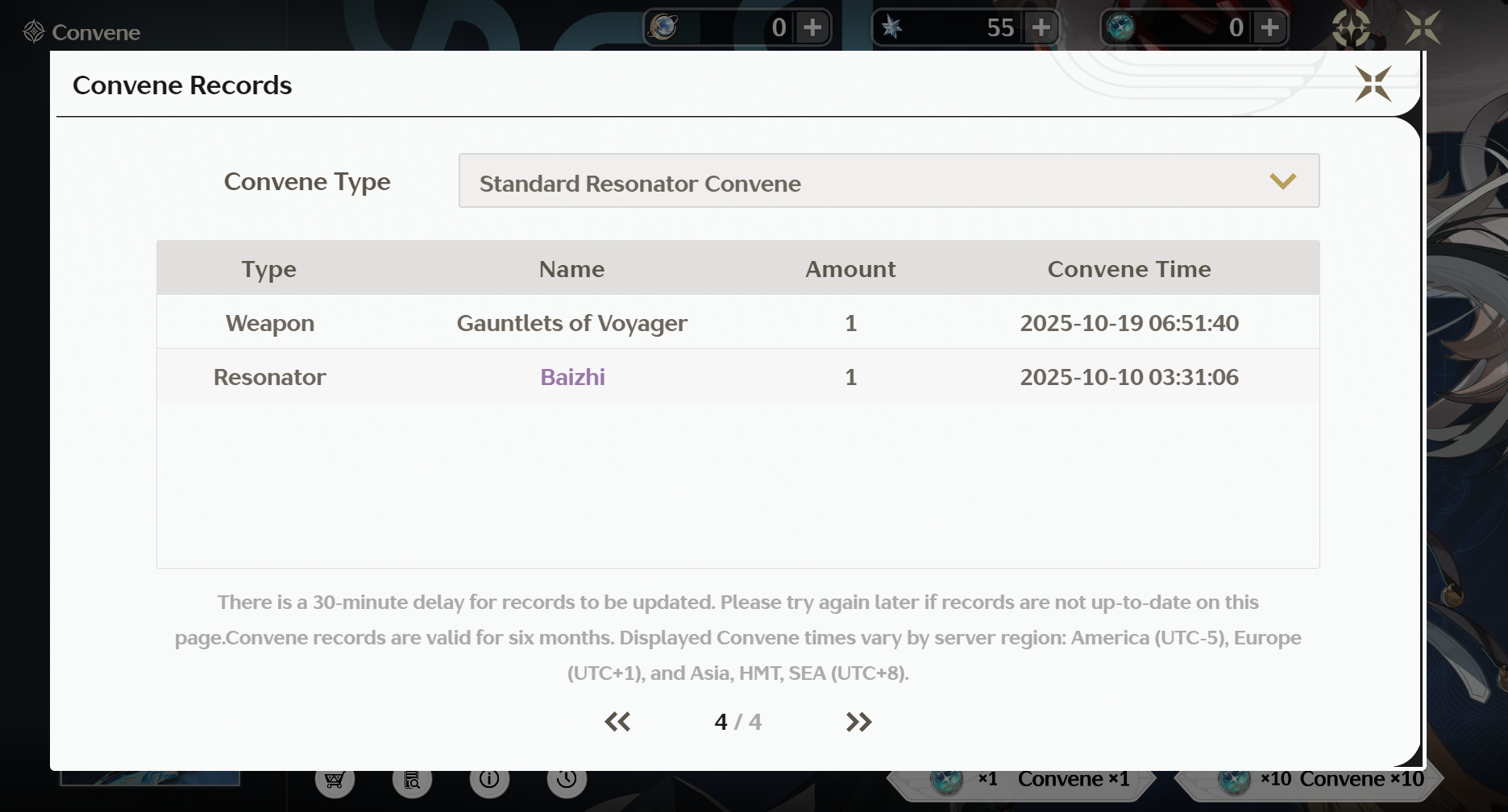This screenshot has height=812, width=1508.
Task: Click the Convene Time column header
Action: (1129, 269)
